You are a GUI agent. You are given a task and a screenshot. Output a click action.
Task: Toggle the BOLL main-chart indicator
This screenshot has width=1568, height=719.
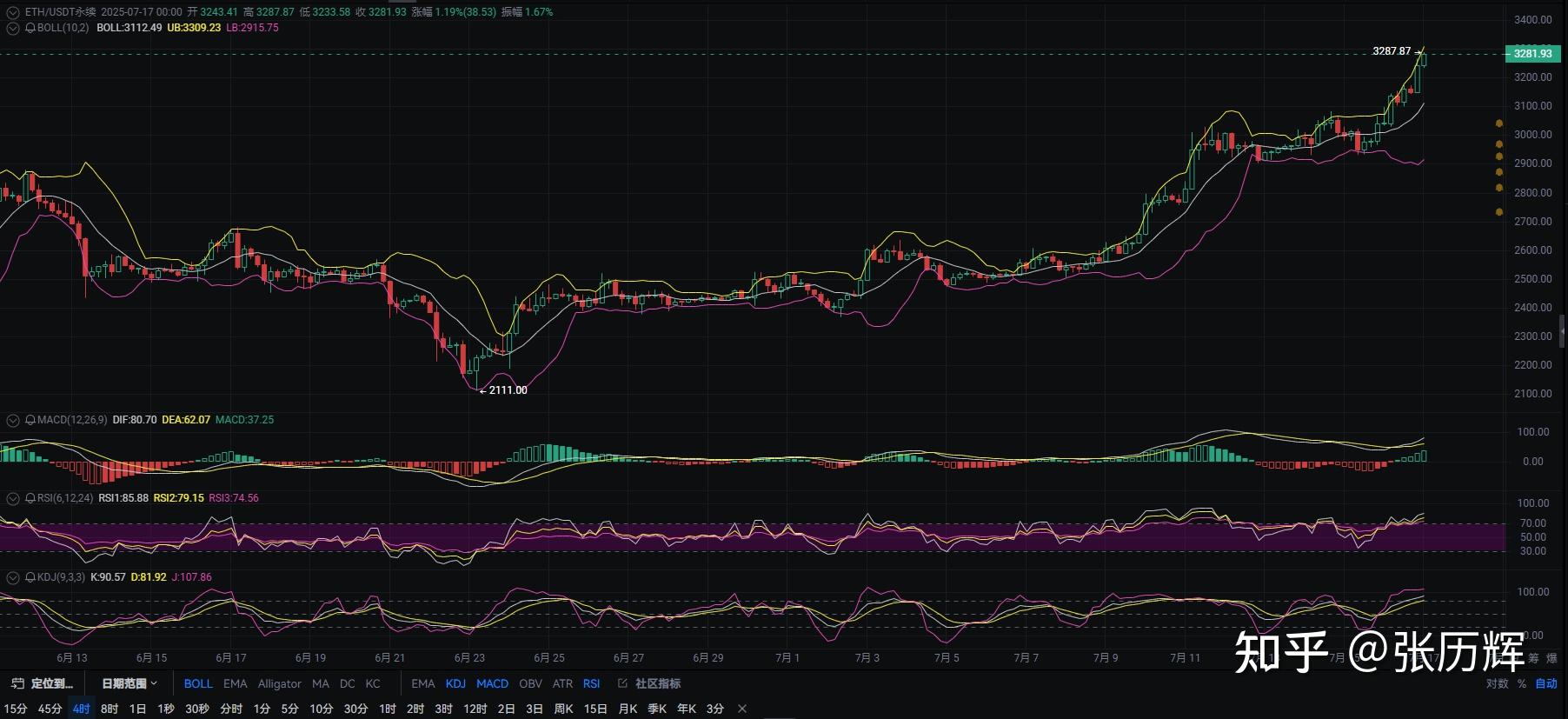(197, 683)
